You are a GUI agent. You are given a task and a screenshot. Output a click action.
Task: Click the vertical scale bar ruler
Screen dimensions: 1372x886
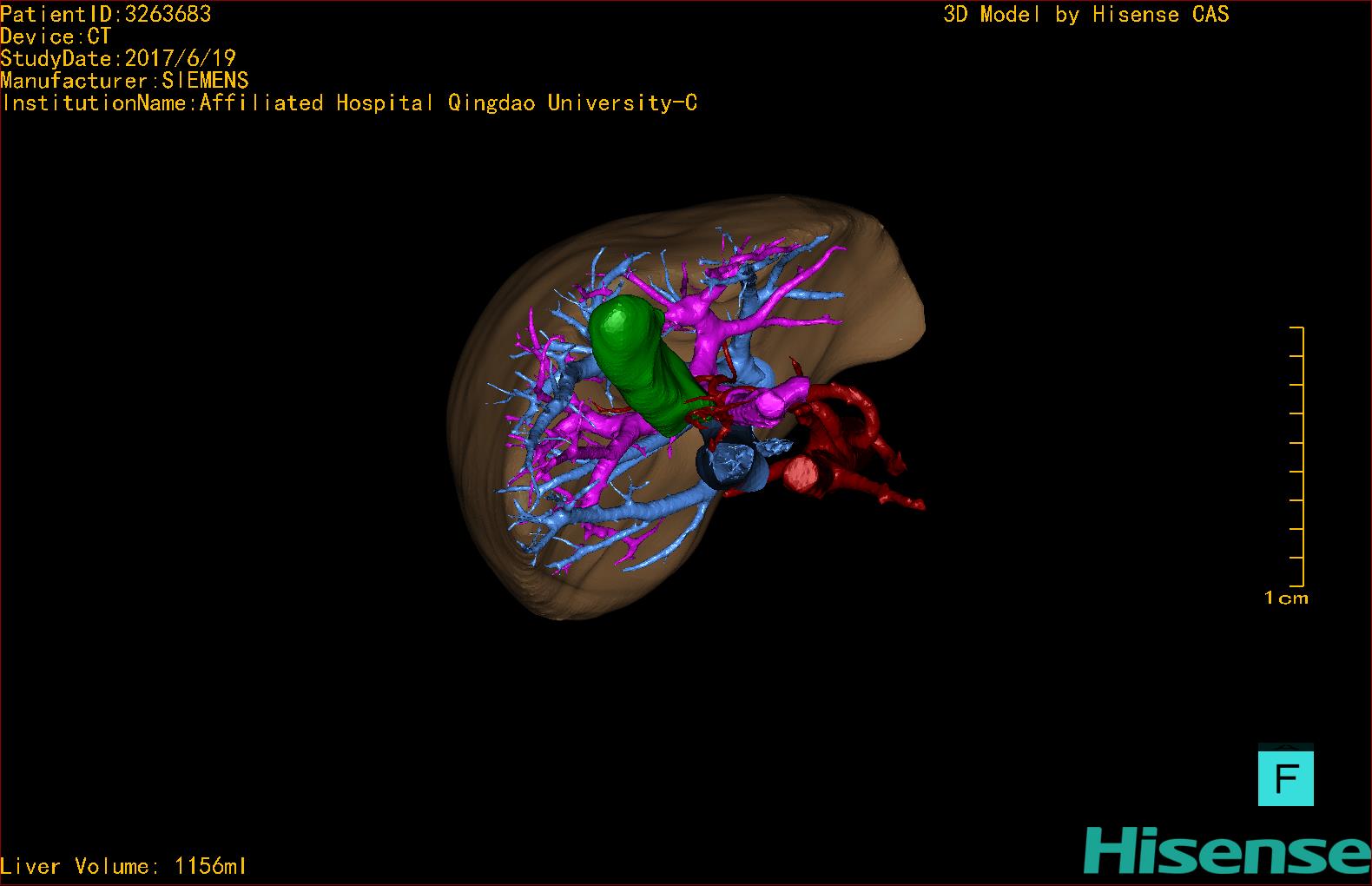[1297, 457]
